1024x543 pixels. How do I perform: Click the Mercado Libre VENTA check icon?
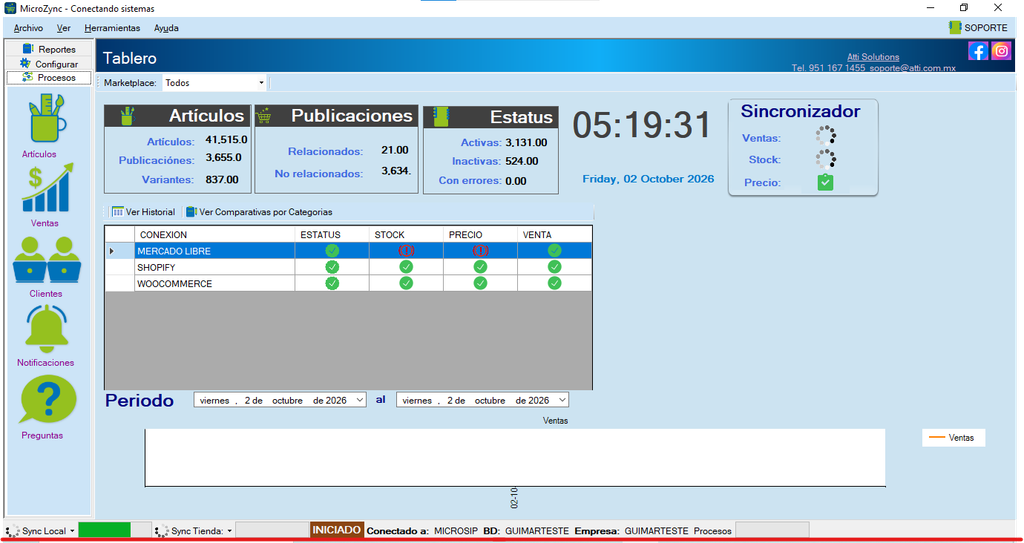pyautogui.click(x=554, y=250)
